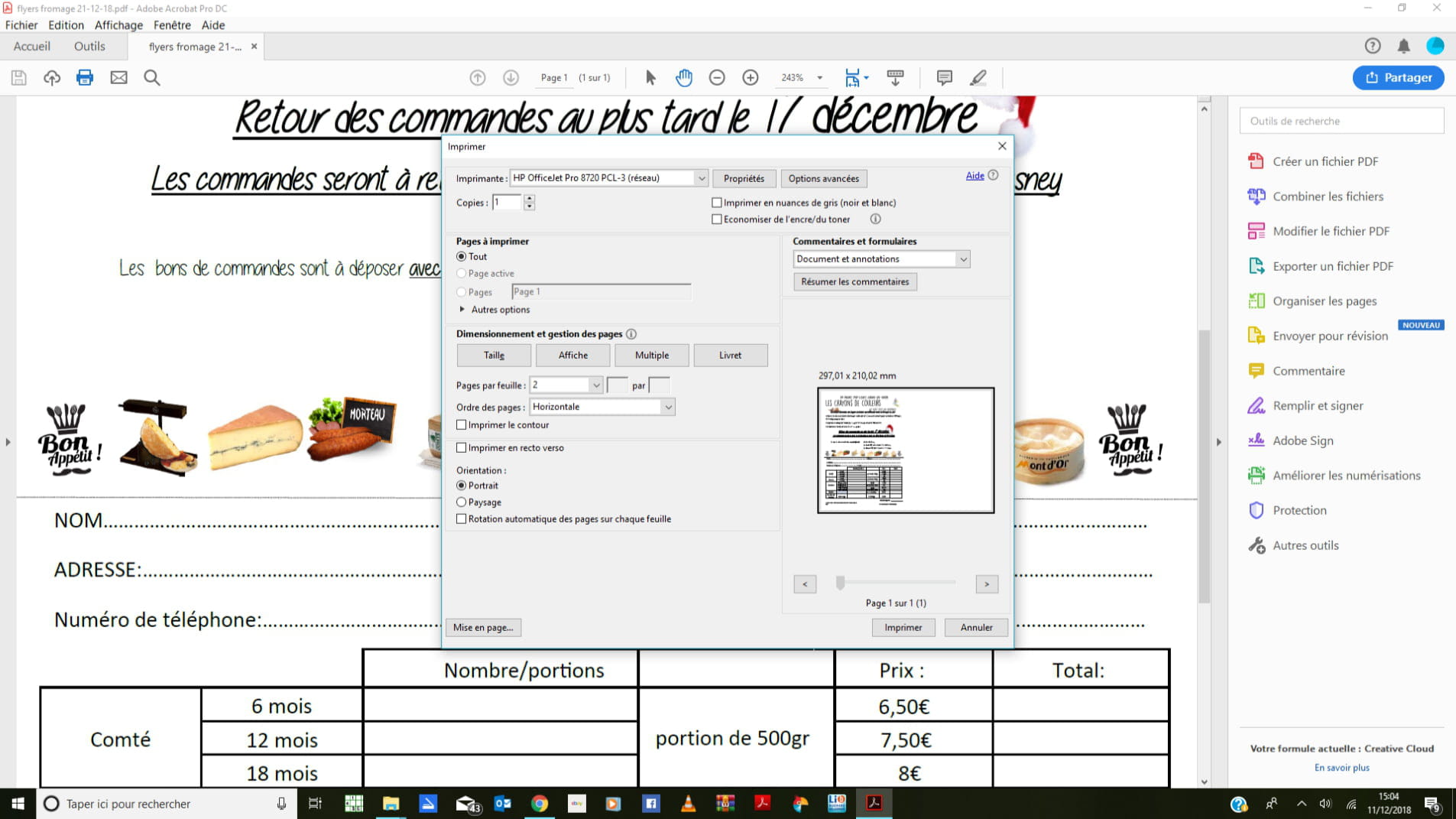Viewport: 1456px width, 819px height.
Task: Click the Save file icon in toolbar
Action: (19, 77)
